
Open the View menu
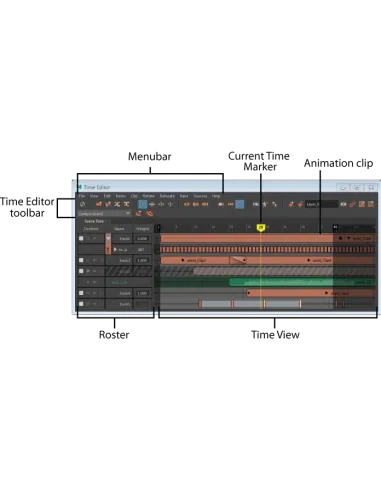[94, 196]
